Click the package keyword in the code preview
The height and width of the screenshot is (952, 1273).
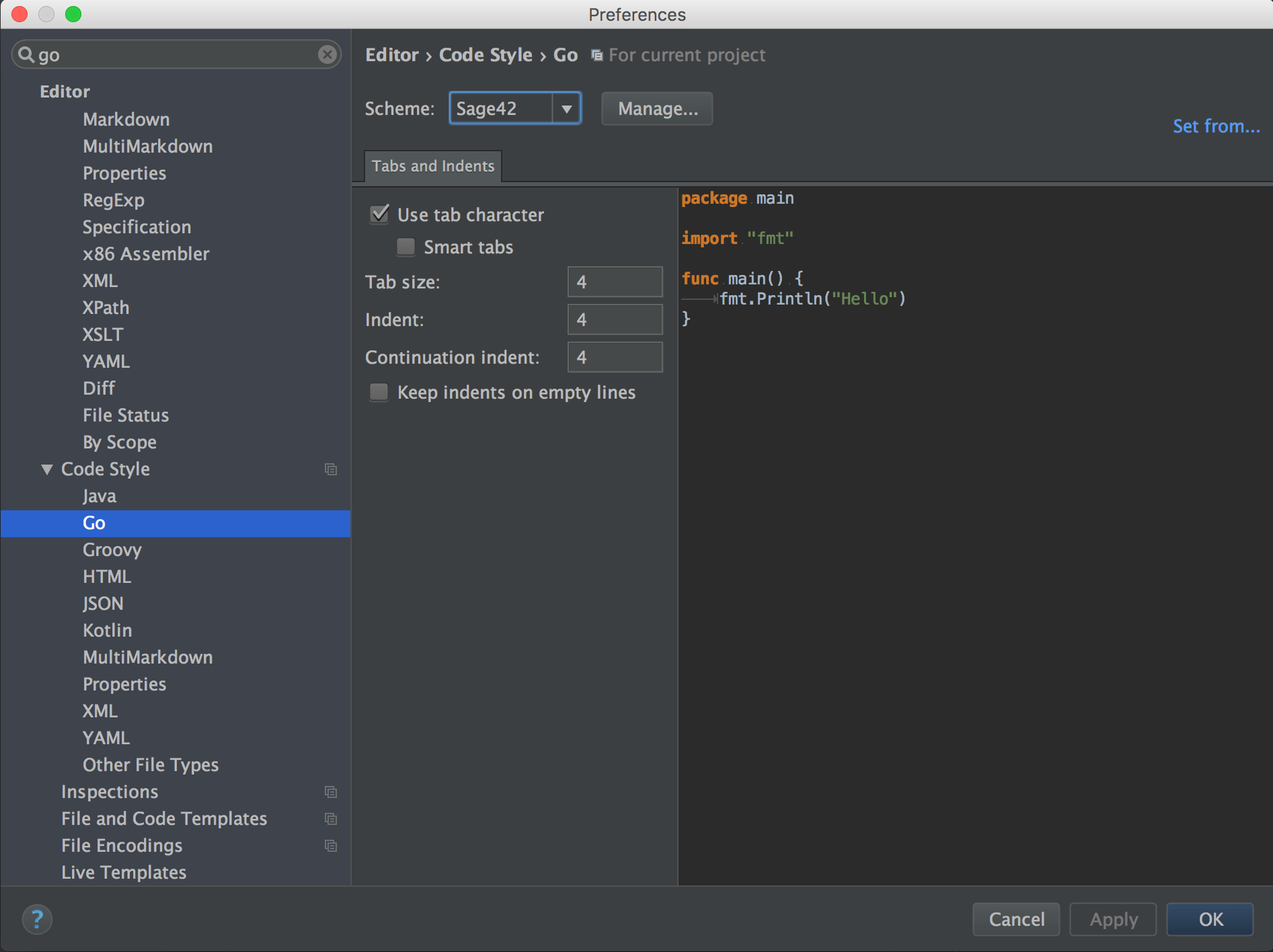(714, 198)
